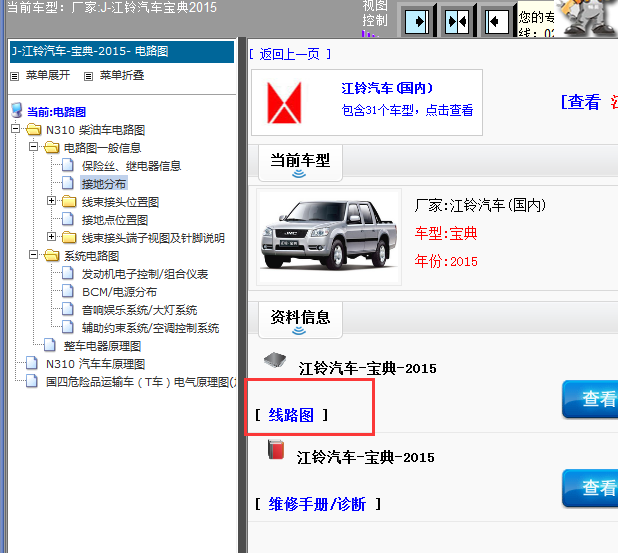Click 包含31个车型，点击查看 link
This screenshot has width=618, height=553.
coord(407,110)
